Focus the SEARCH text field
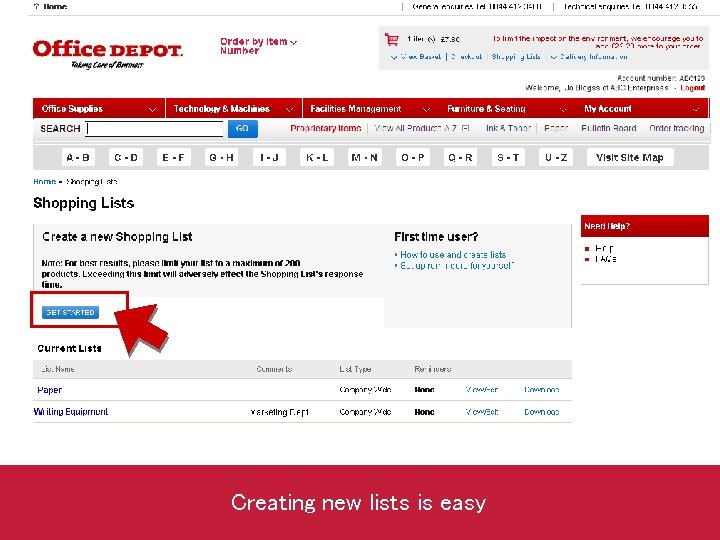 coord(155,129)
